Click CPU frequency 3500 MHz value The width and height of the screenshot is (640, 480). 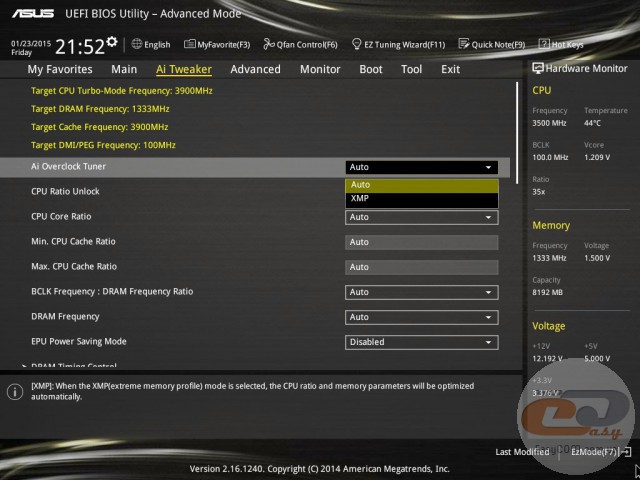[x=549, y=123]
